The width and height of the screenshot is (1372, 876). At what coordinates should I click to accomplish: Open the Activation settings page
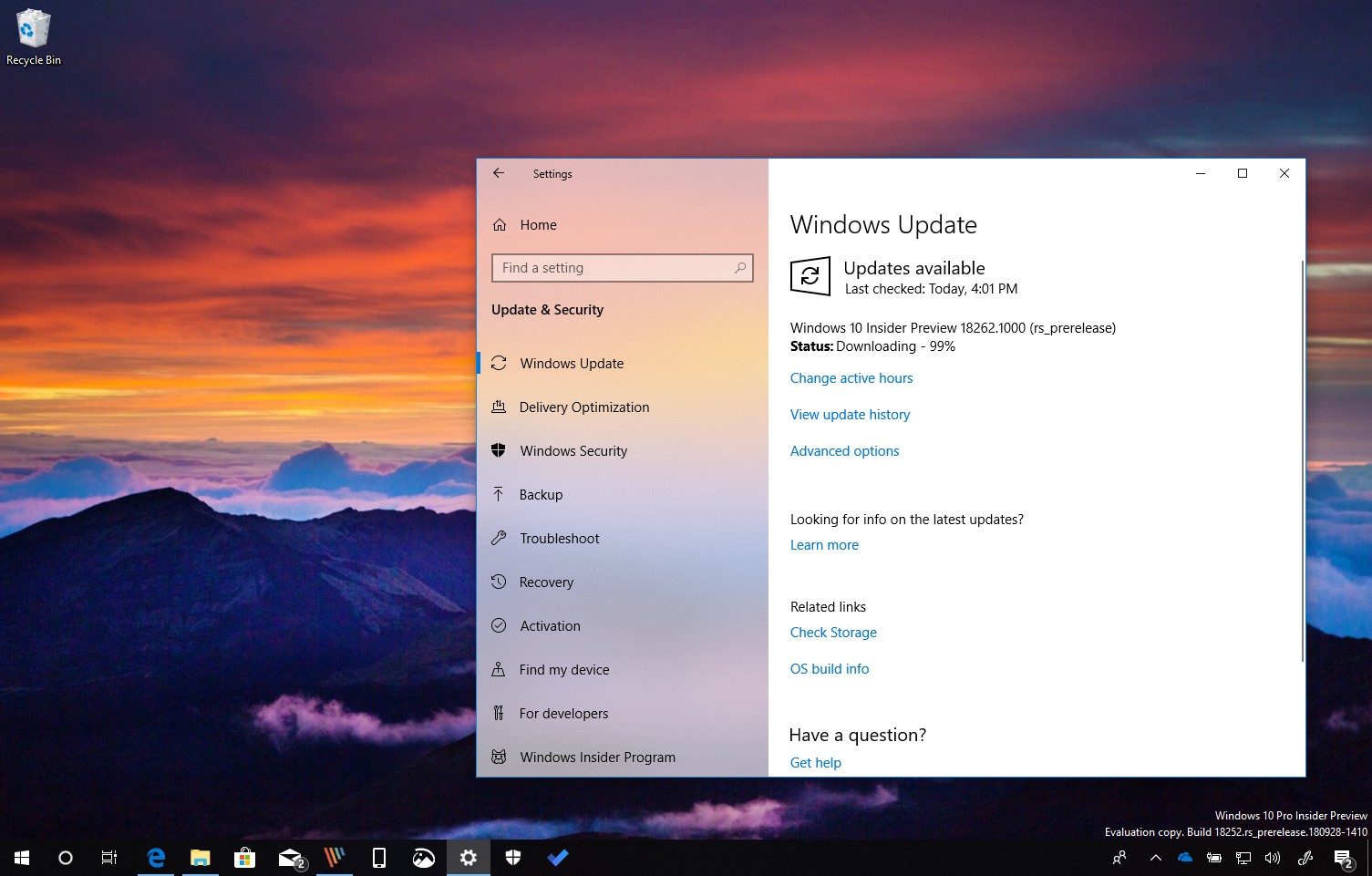(623, 626)
